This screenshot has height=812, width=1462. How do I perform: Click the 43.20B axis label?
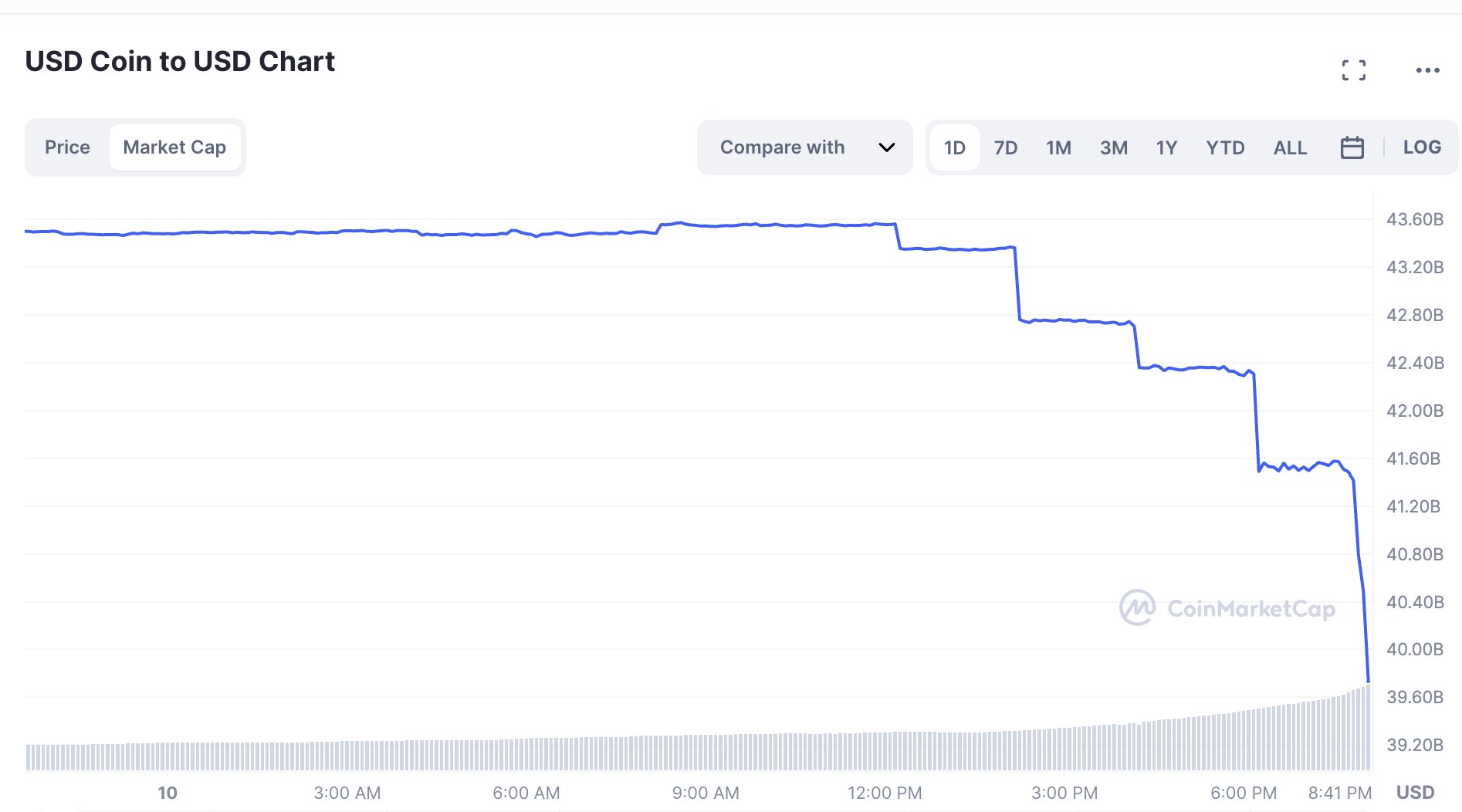pyautogui.click(x=1414, y=267)
